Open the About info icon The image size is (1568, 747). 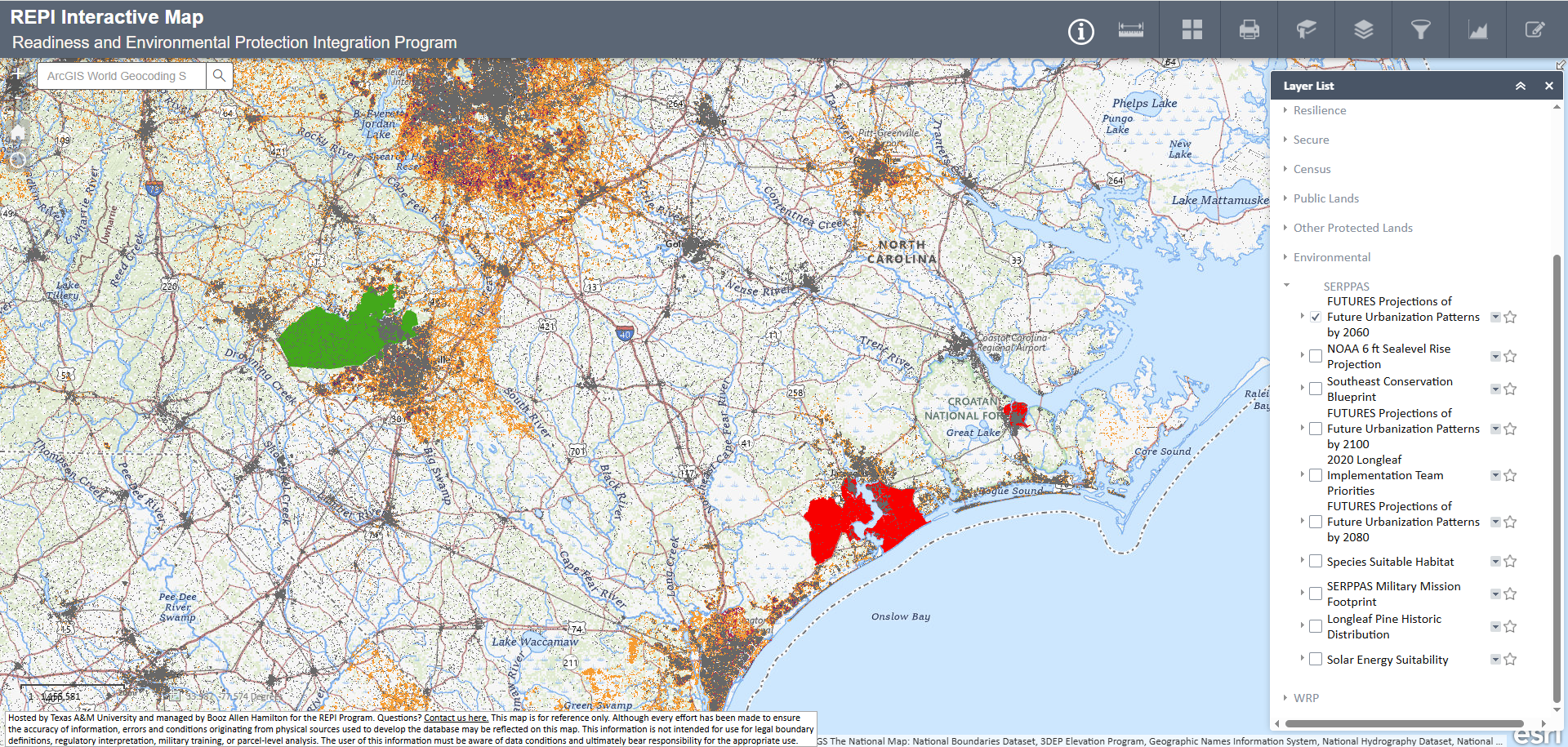(x=1080, y=32)
